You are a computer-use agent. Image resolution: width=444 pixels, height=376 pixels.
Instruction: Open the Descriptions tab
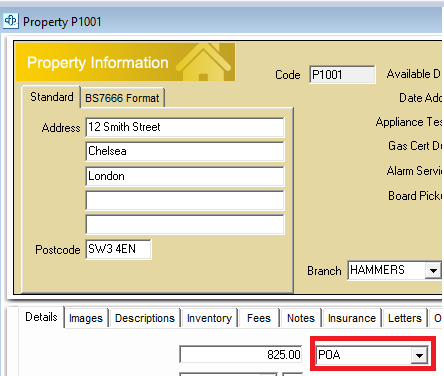click(x=145, y=318)
